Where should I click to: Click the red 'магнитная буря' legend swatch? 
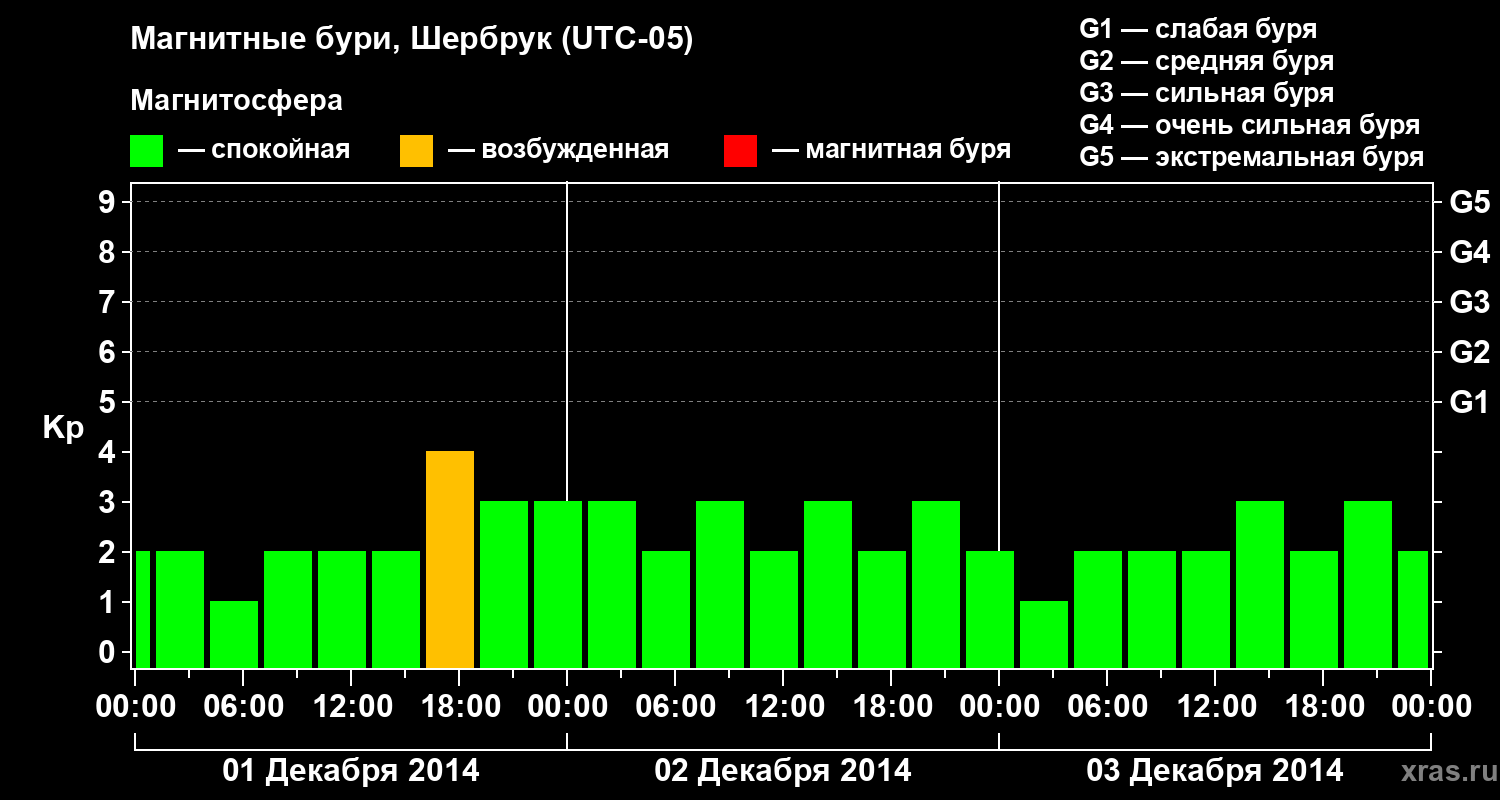(740, 151)
